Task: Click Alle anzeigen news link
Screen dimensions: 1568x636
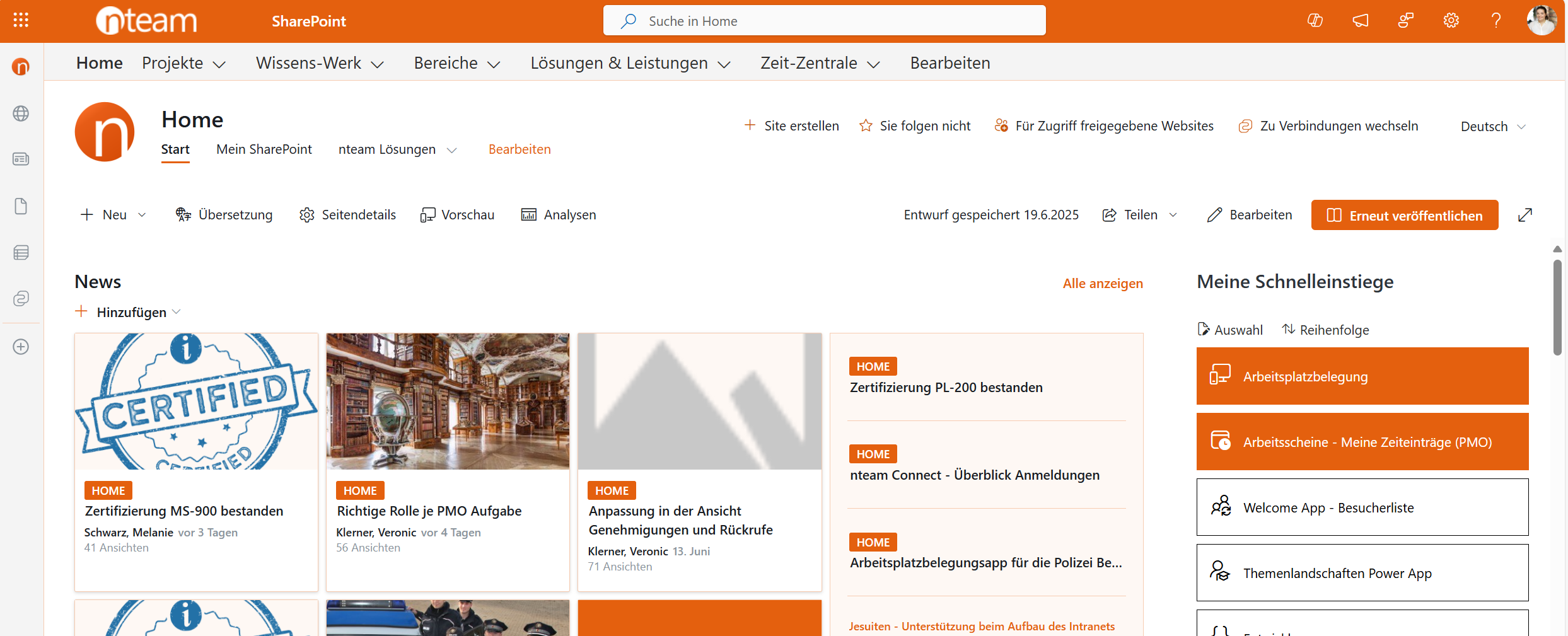Action: 1103,284
